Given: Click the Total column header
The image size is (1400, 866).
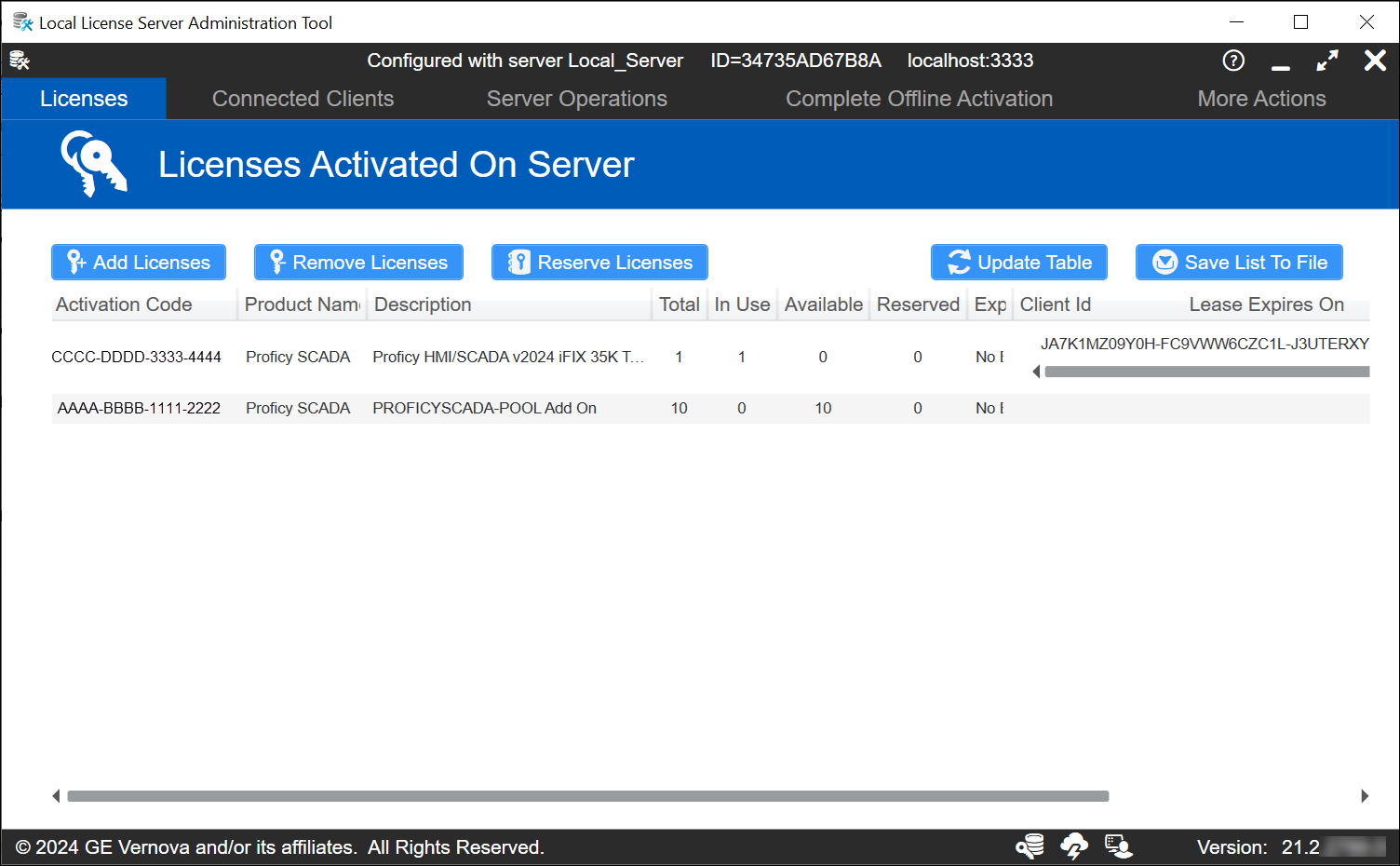Looking at the screenshot, I should (680, 304).
